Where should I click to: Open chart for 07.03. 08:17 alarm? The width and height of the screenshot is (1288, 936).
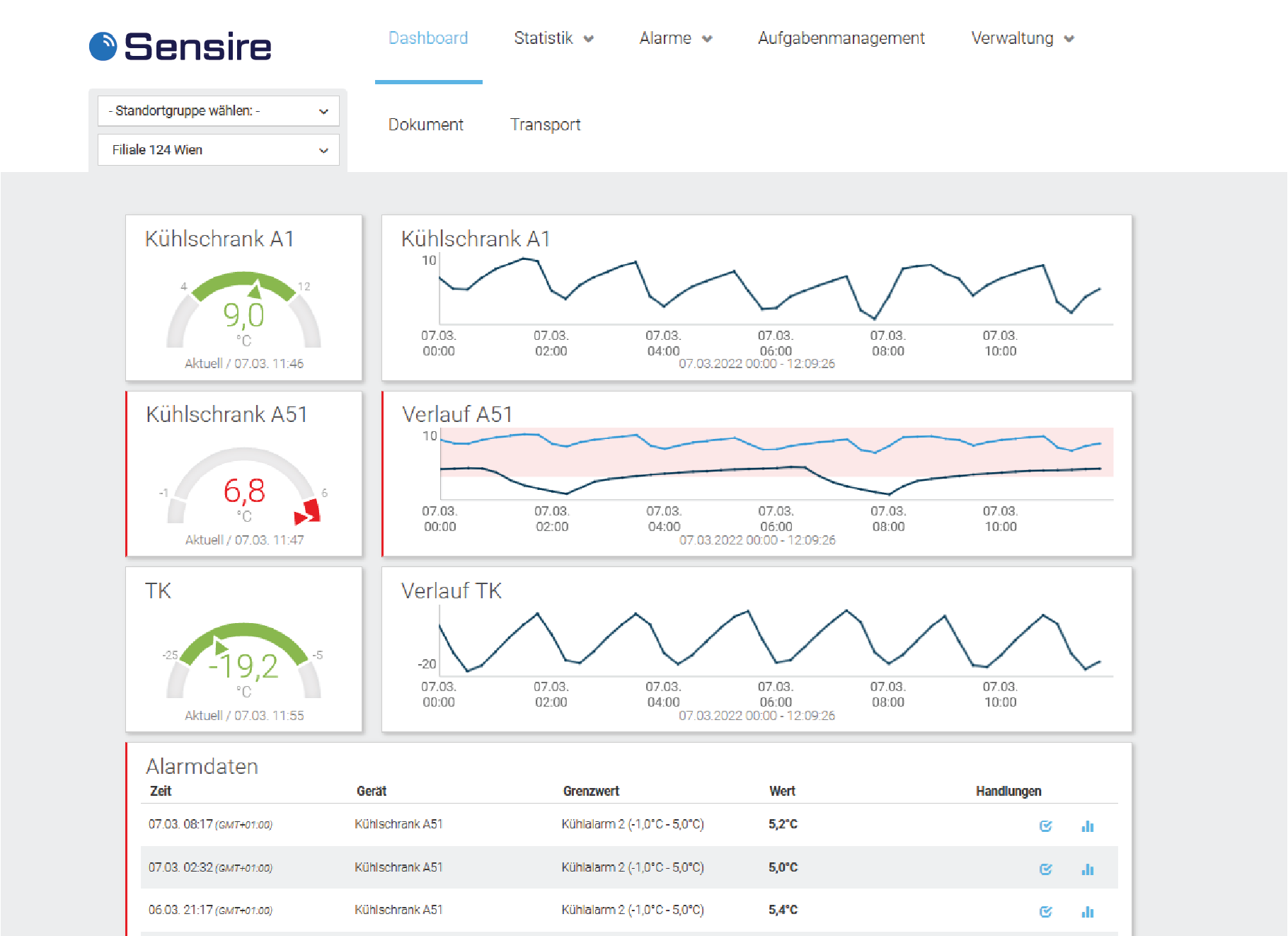1088,826
